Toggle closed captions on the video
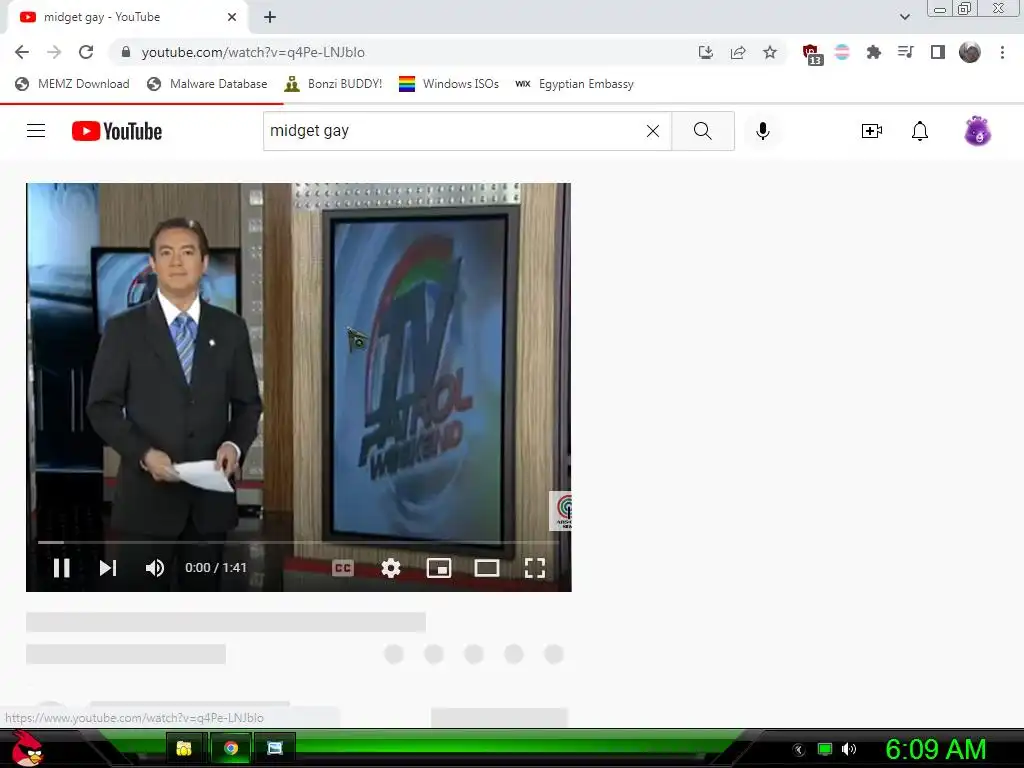 coord(343,568)
